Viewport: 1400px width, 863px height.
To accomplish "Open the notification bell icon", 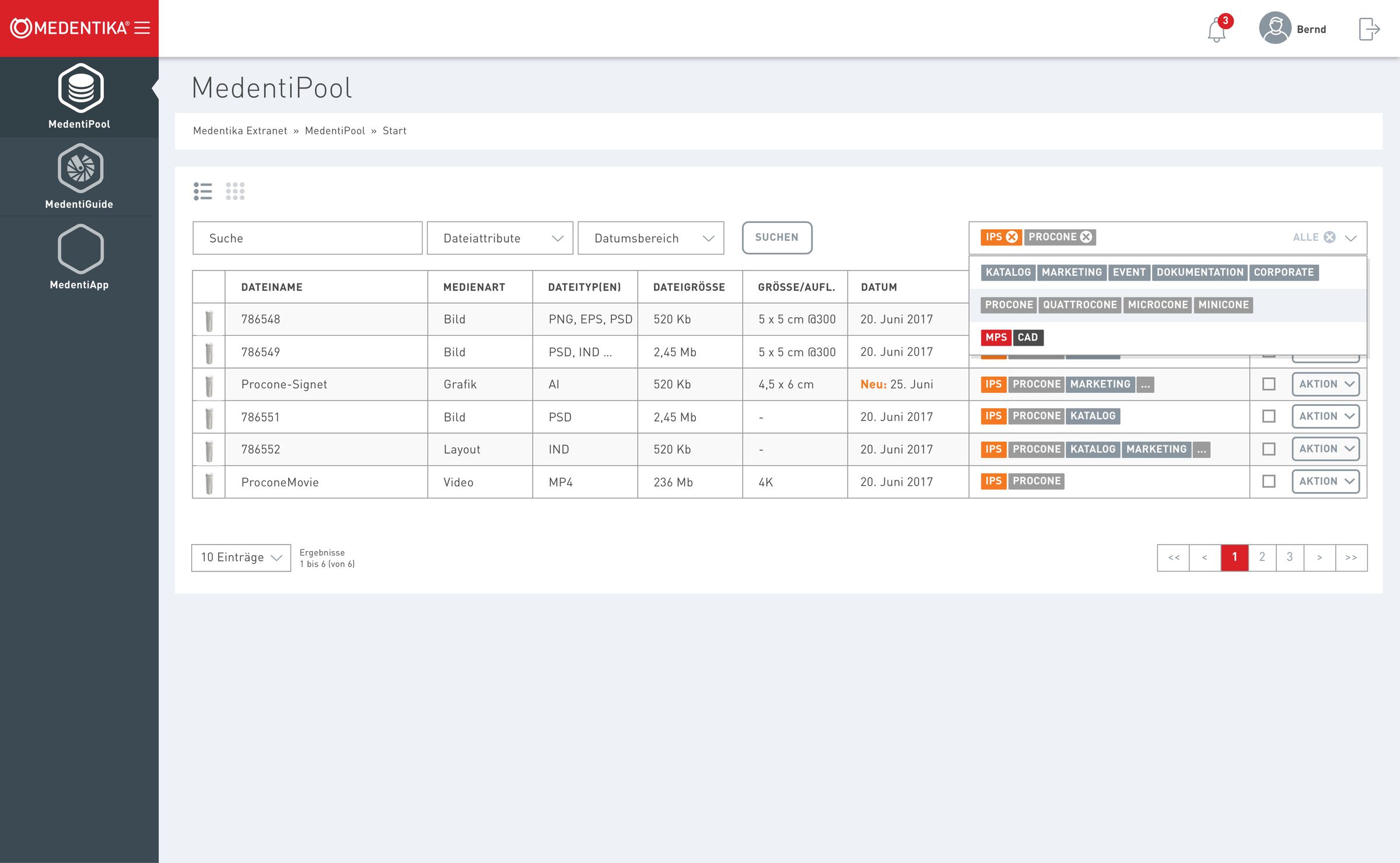I will click(1216, 30).
